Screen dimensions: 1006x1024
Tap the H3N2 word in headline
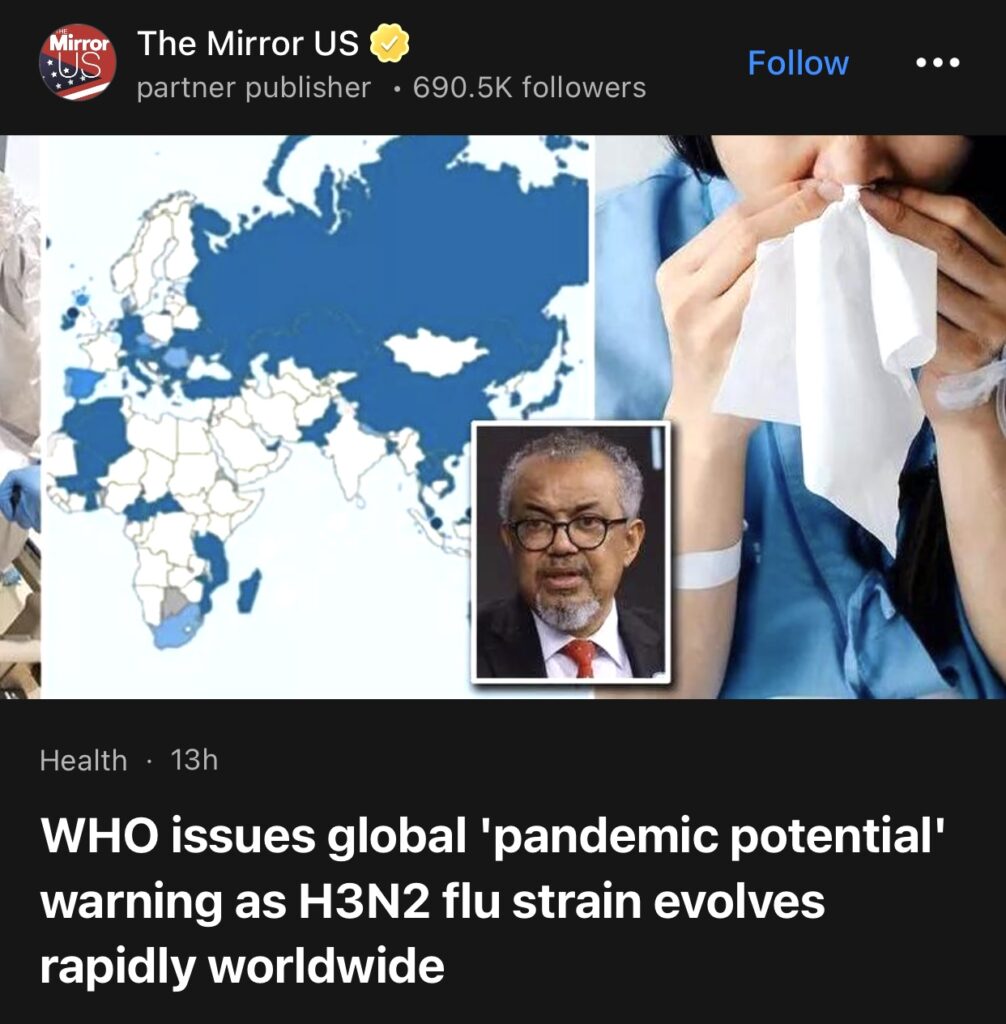click(x=365, y=902)
